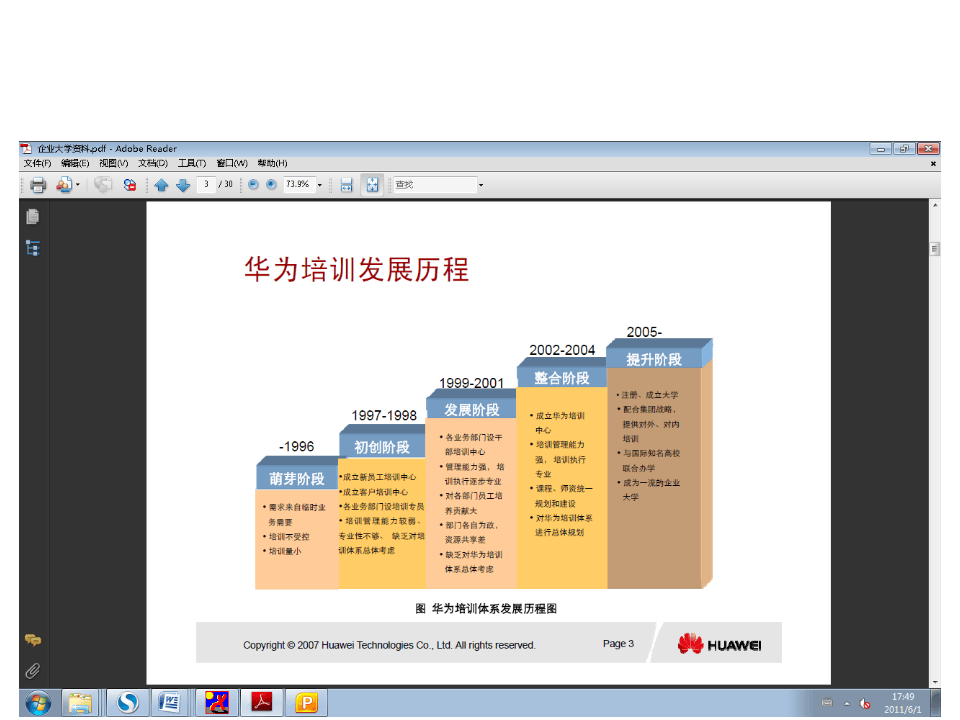Click the page number field showing 3
Viewport: 960px width, 720px height.
pyautogui.click(x=206, y=184)
